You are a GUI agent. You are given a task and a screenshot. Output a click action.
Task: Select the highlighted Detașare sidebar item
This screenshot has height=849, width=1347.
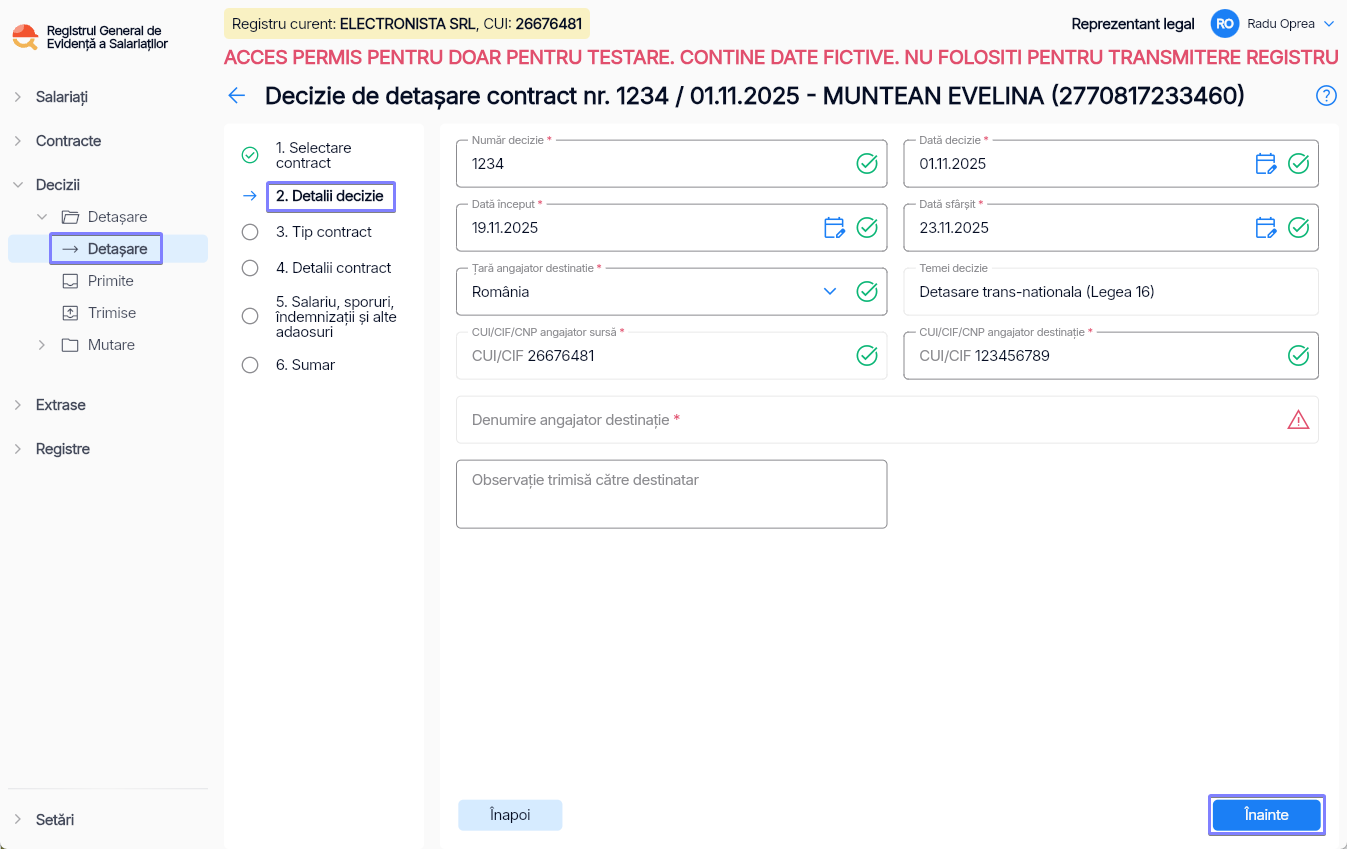[x=106, y=249]
